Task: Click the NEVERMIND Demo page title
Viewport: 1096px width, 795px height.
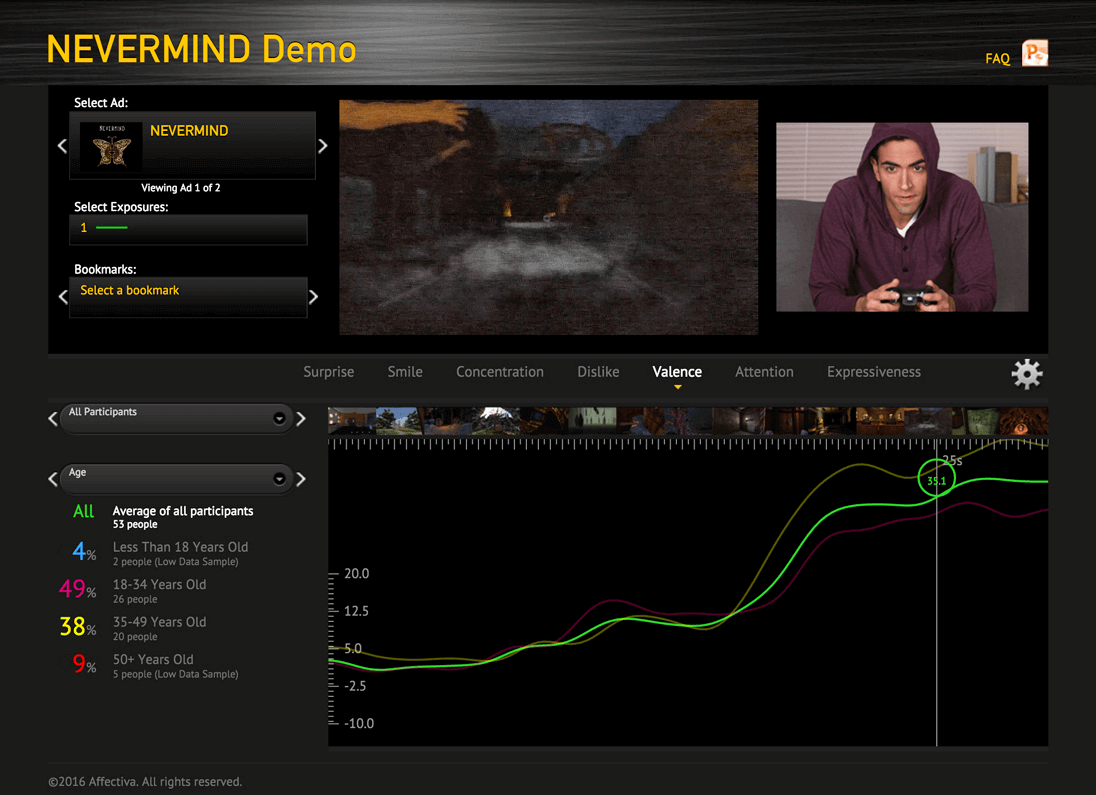Action: click(x=201, y=49)
